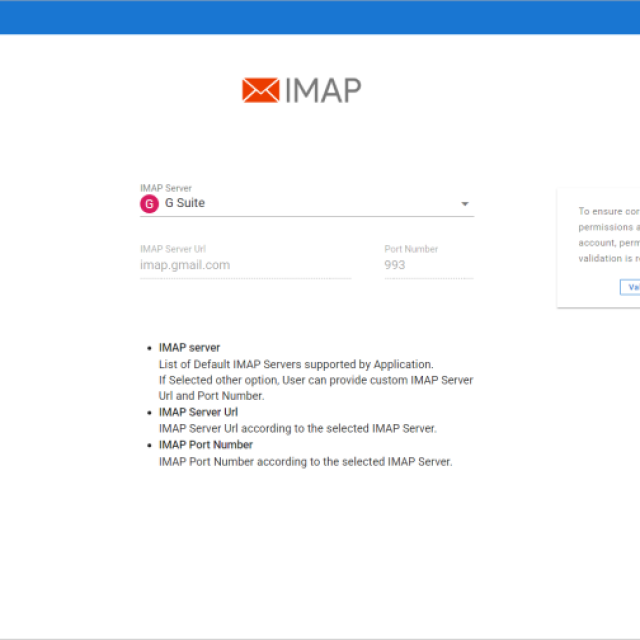Expand the IMAP Server dropdown arrow
The image size is (640, 640).
(x=464, y=204)
